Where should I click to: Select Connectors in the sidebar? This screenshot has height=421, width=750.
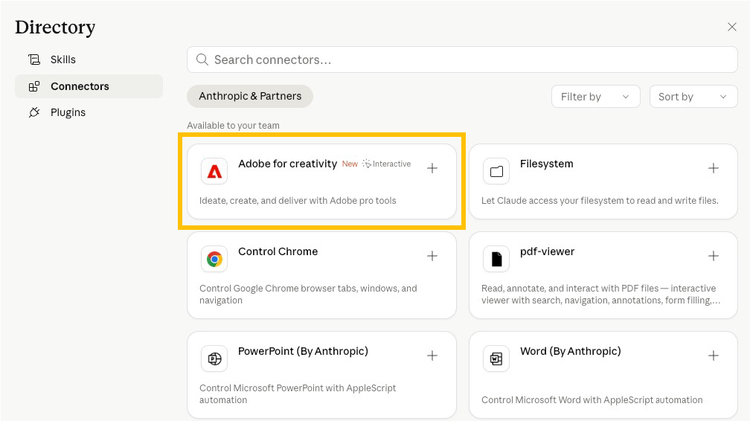click(79, 86)
